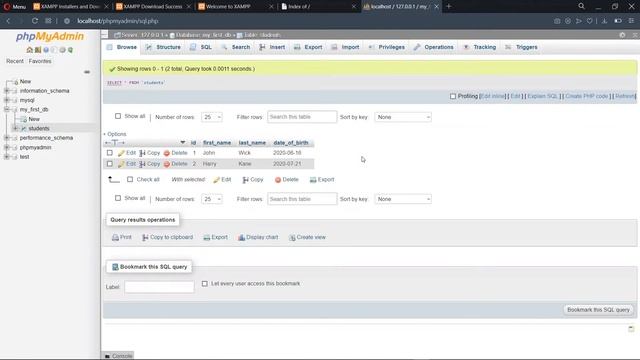Click the Explain SQL link

(542, 96)
